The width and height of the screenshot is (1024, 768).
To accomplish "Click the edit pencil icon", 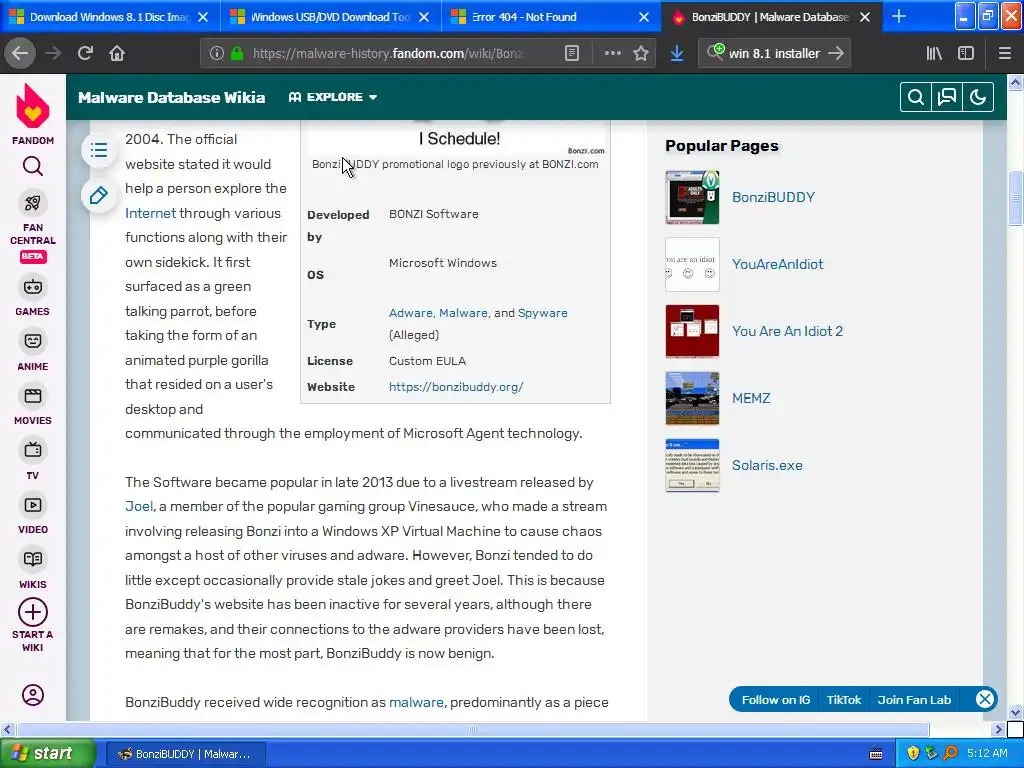I will coord(99,195).
